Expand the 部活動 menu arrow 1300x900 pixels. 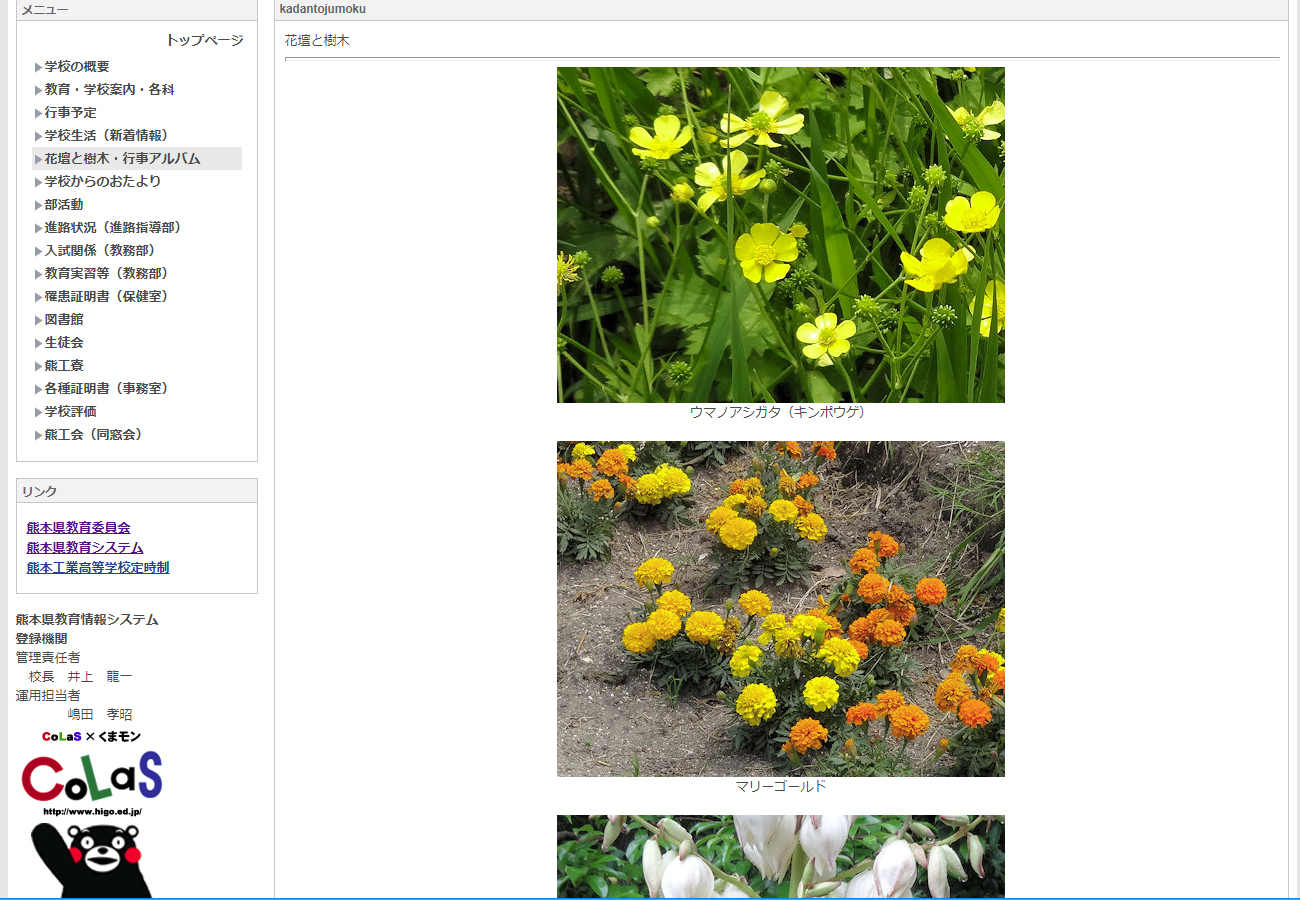point(38,205)
